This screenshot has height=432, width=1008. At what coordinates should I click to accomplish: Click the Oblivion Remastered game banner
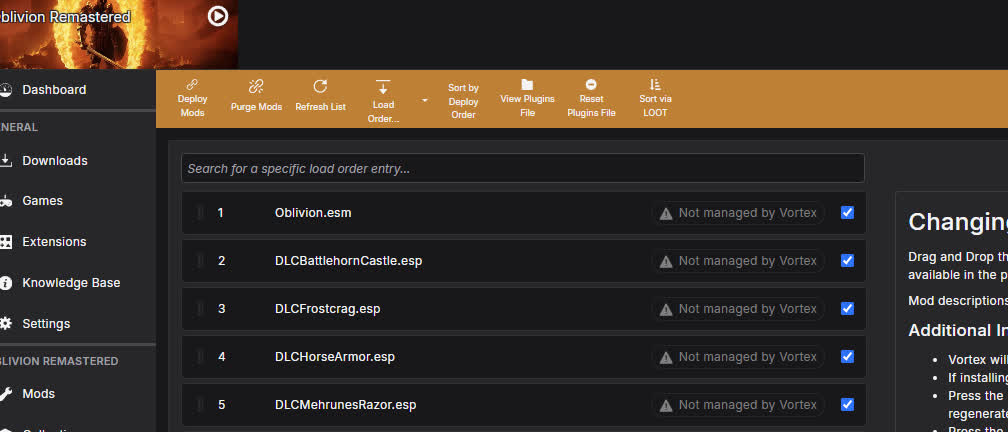(x=119, y=35)
